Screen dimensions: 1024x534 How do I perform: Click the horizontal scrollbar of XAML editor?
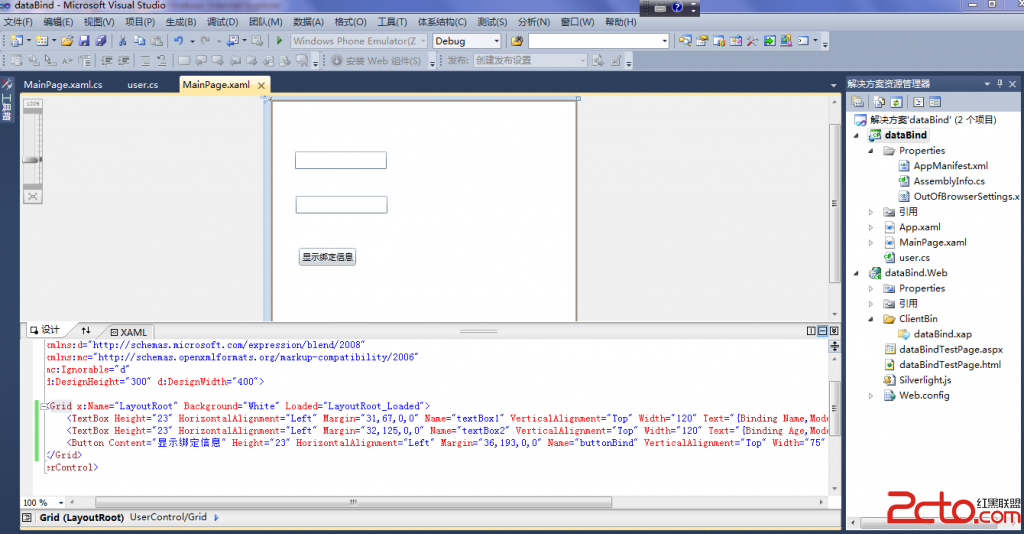point(353,502)
